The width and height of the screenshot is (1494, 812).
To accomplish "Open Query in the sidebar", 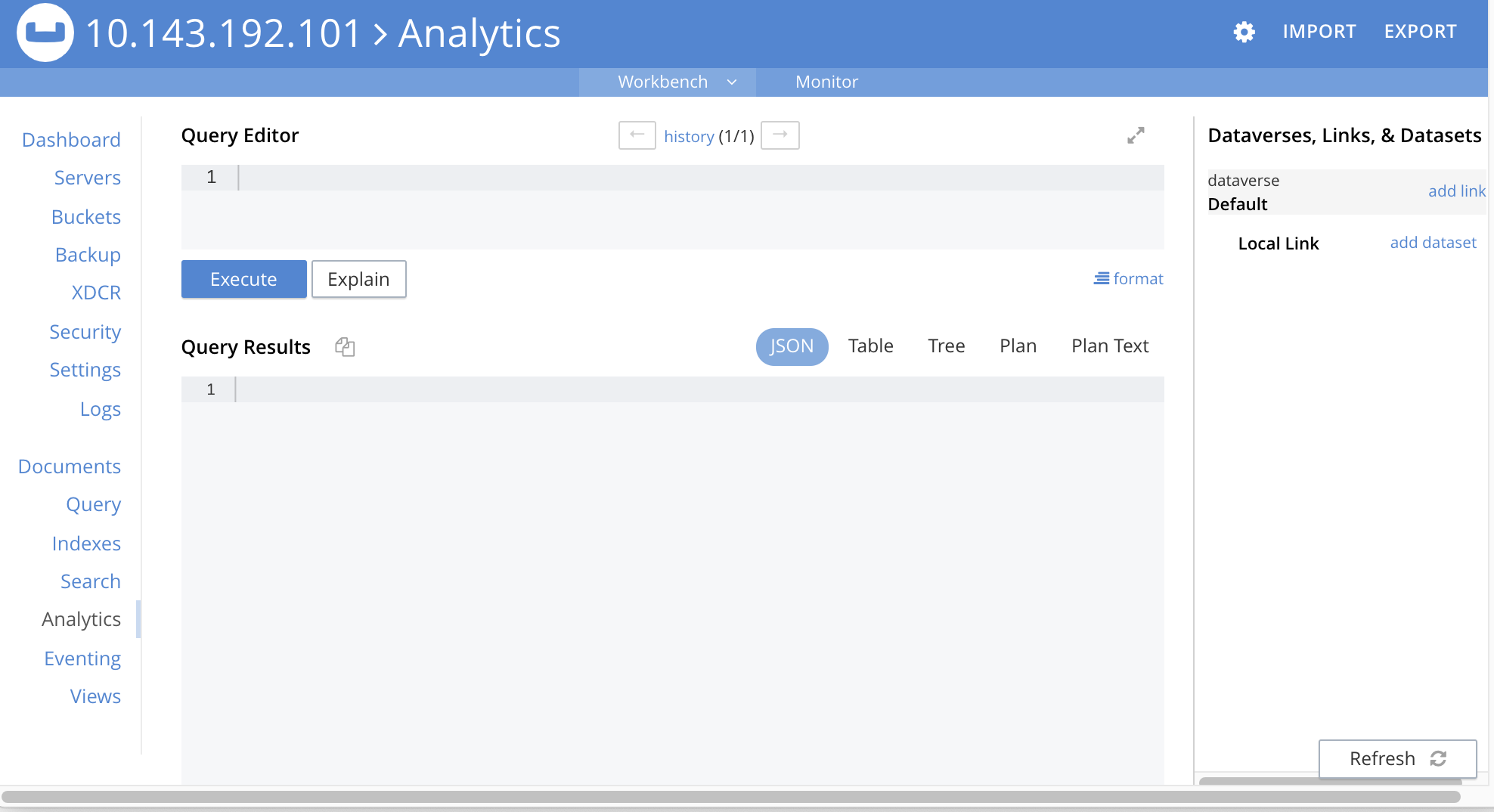I will point(93,504).
